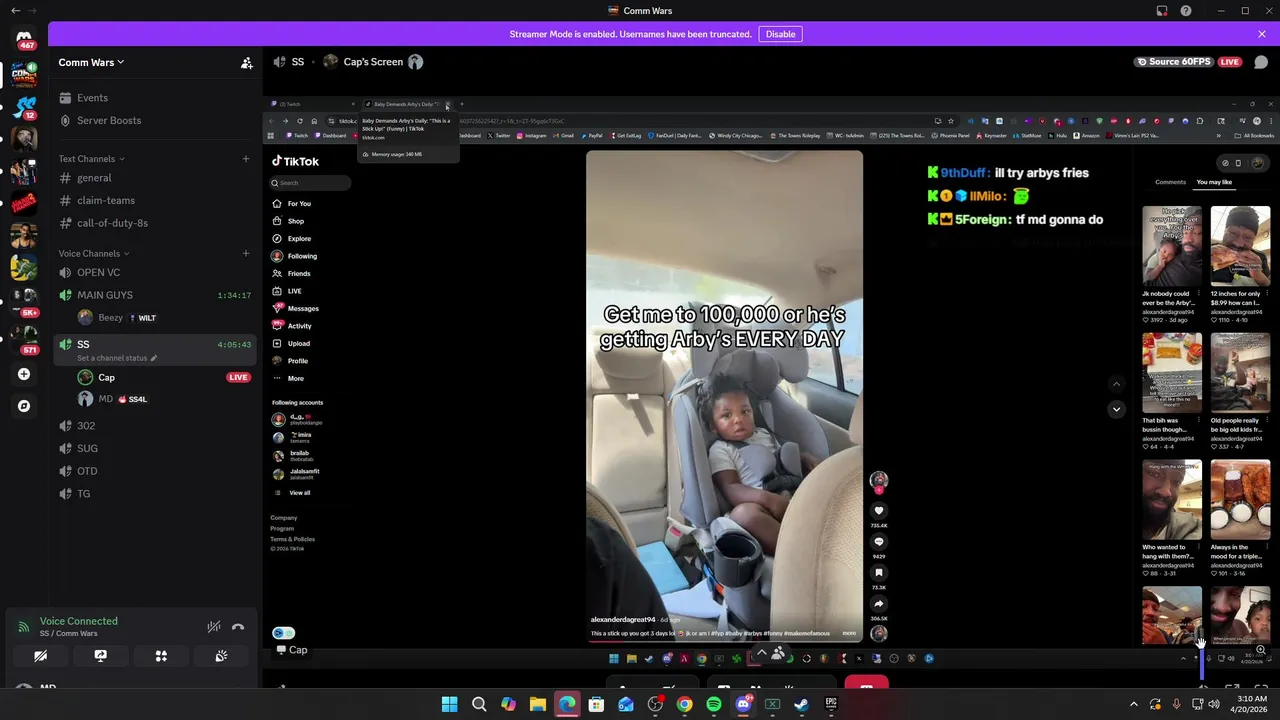Open the call-of-duty-8s channel
This screenshot has height=720, width=1280.
[155, 223]
